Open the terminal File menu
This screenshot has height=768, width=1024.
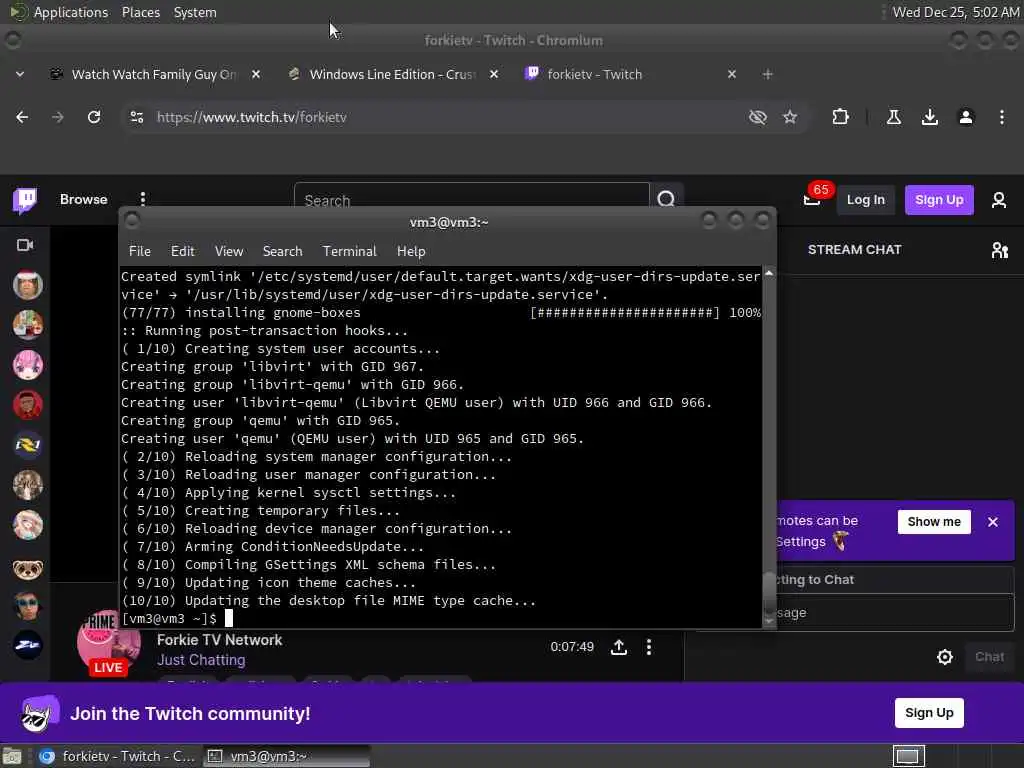140,251
